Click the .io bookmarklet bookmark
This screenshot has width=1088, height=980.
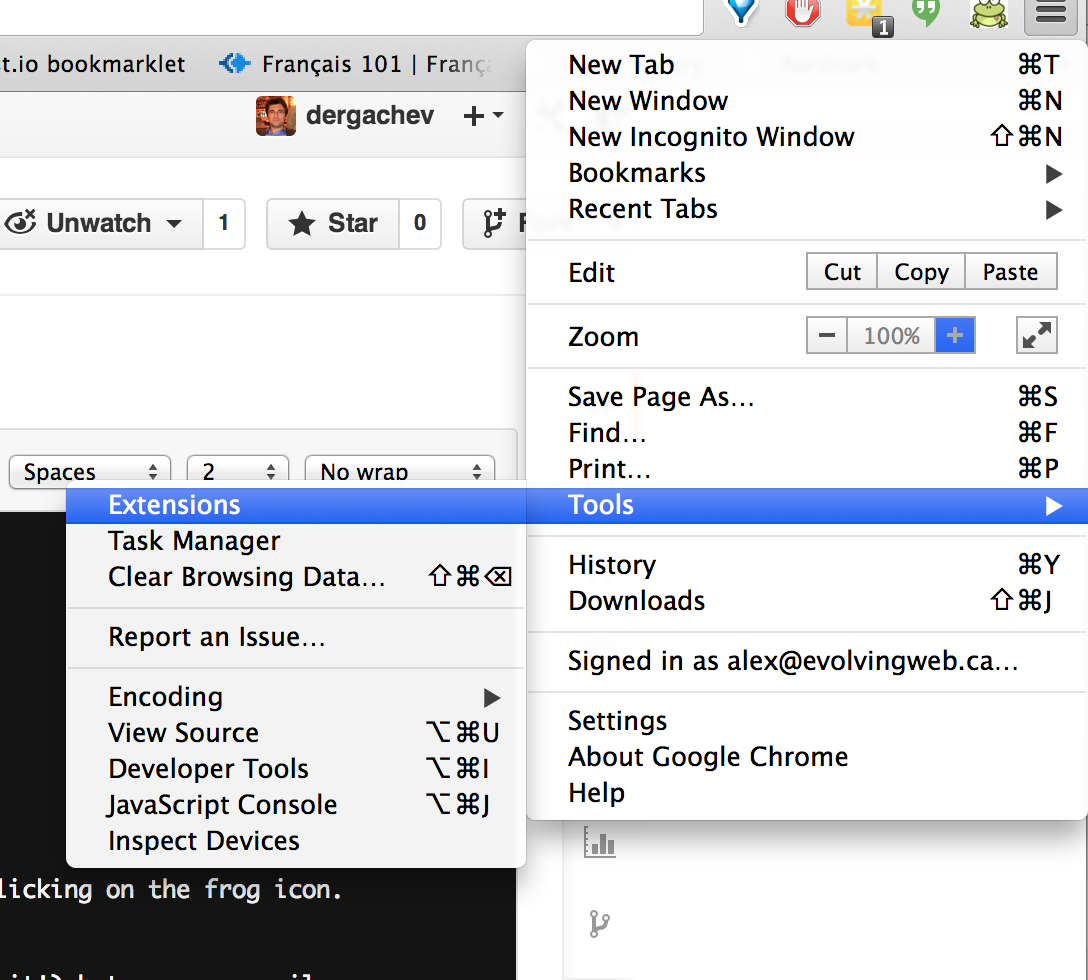(x=93, y=65)
